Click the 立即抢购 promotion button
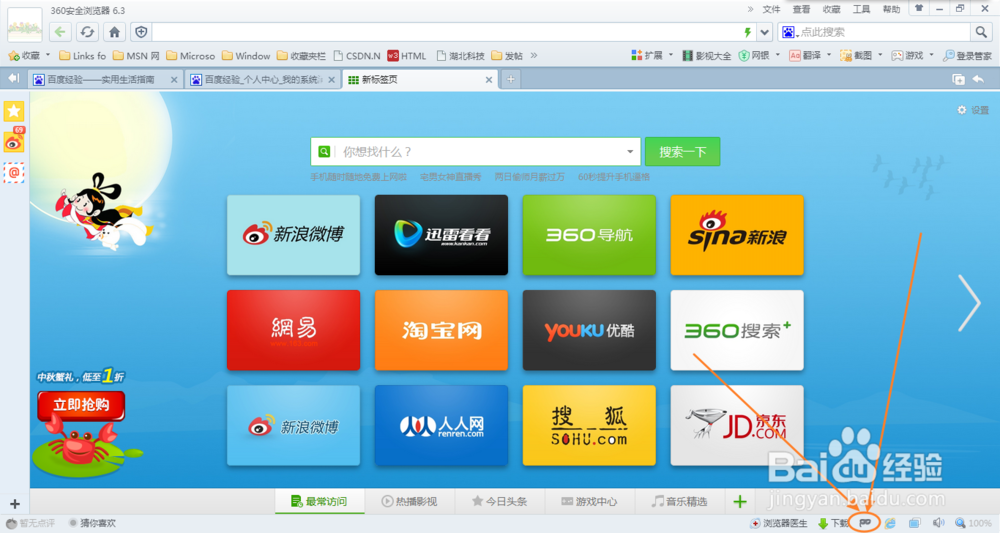The height and width of the screenshot is (533, 1000). click(81, 405)
